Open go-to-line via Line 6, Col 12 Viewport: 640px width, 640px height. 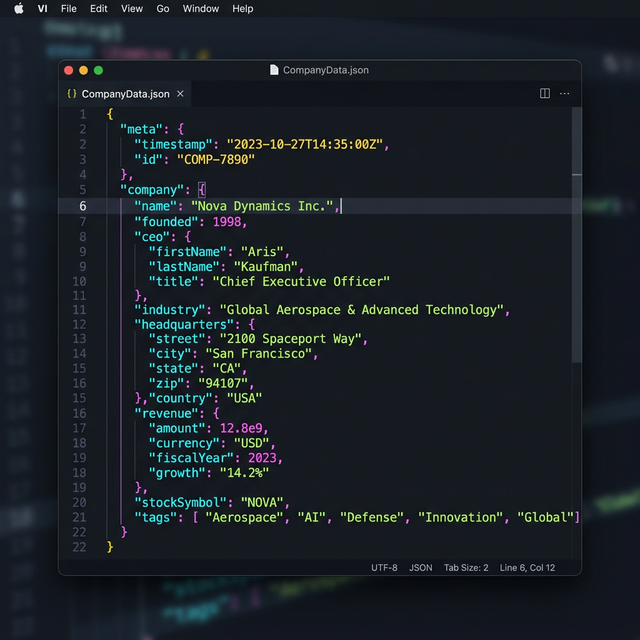click(527, 567)
